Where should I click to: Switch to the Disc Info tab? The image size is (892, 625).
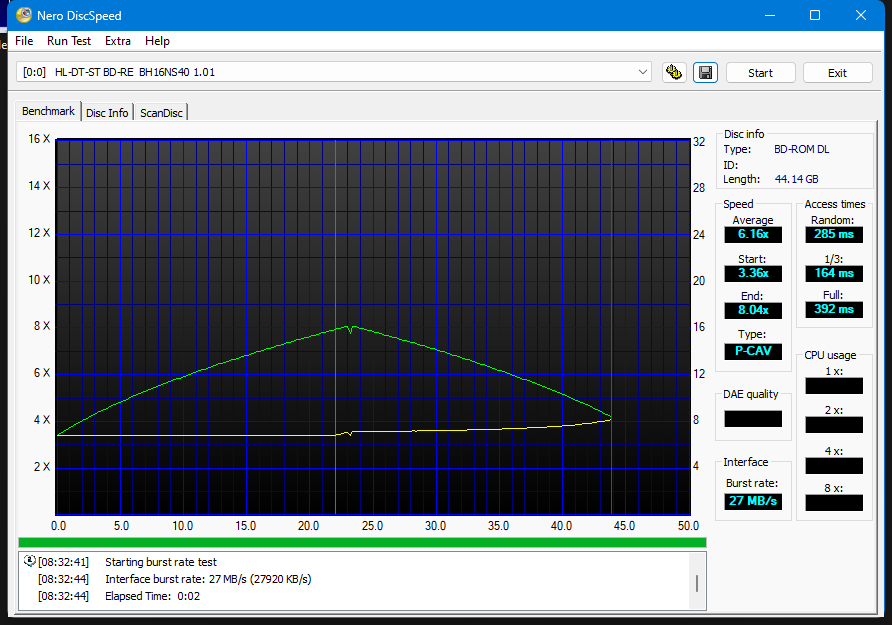pyautogui.click(x=107, y=113)
